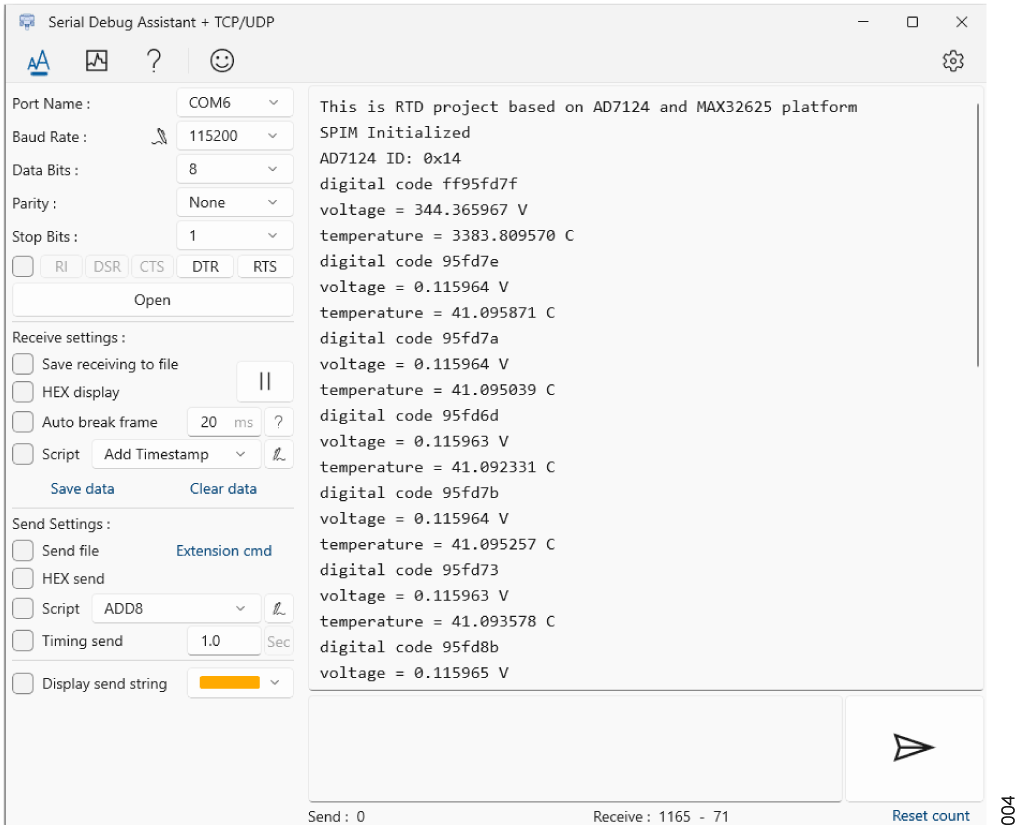Click the text mode icon in toolbar

[x=39, y=62]
